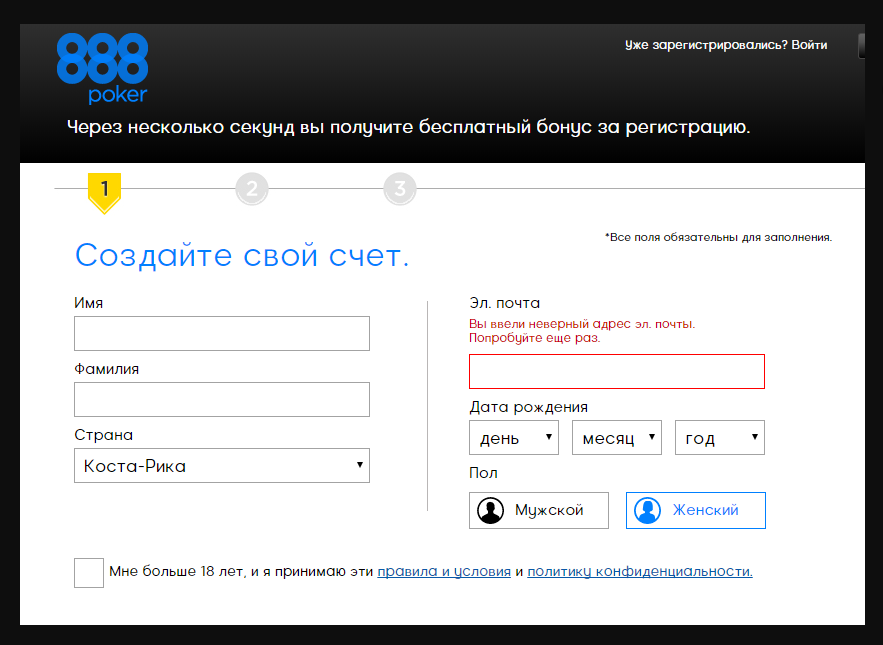Click the step 3 circle indicator
This screenshot has width=883, height=645.
pos(399,188)
